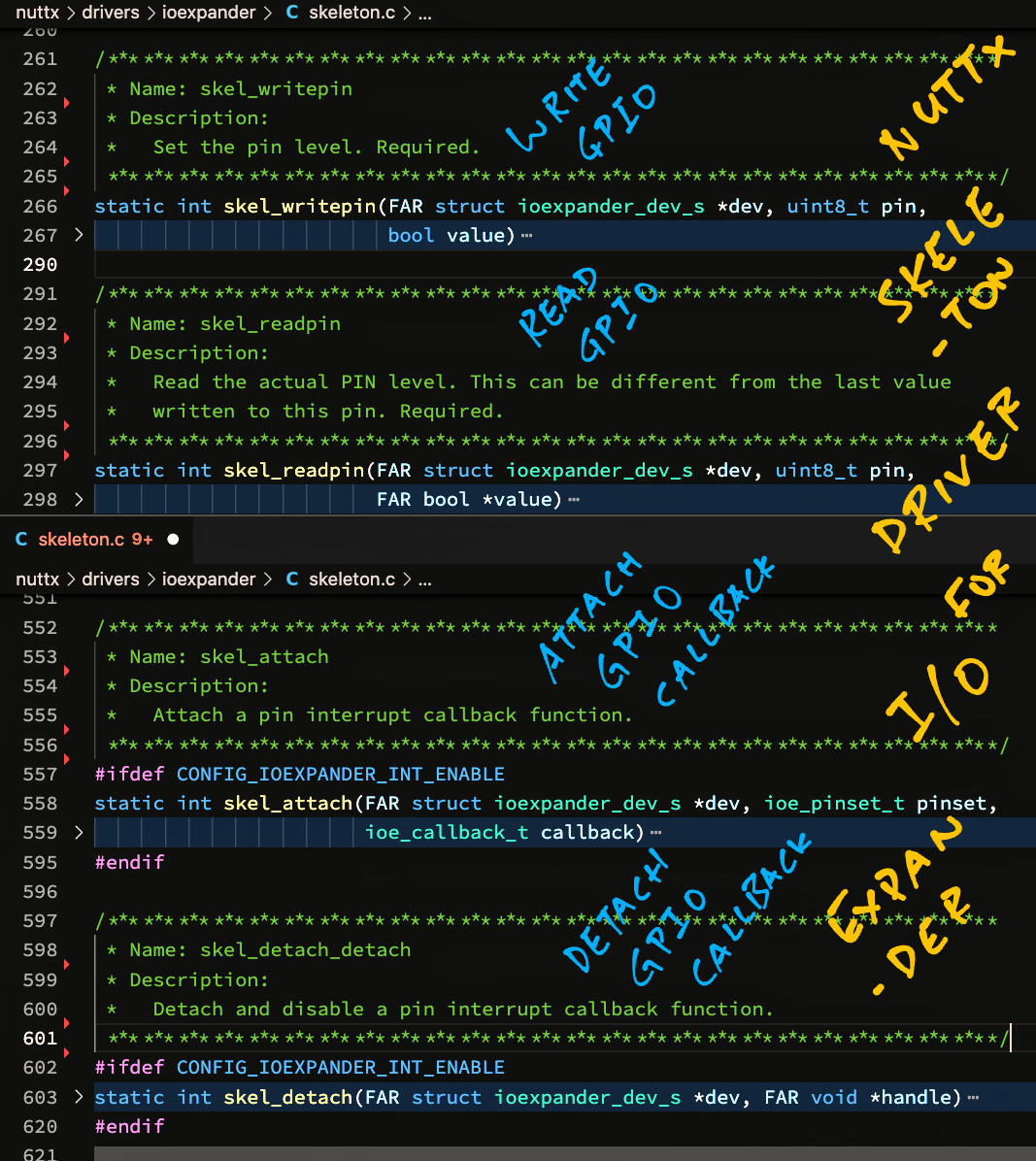Click the collapsed-code ellipsis after '*handle)'
The image size is (1036, 1161).
[973, 1098]
